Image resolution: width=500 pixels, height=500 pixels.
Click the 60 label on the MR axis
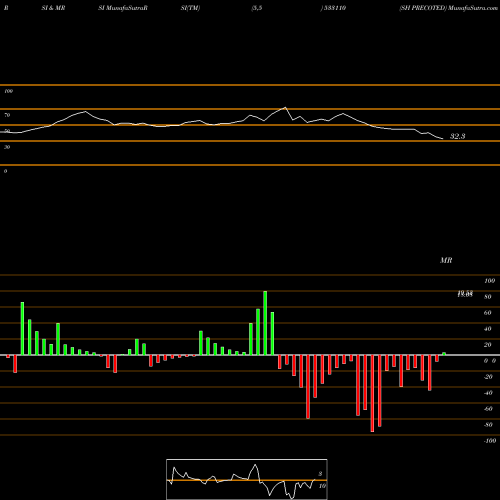tap(488, 313)
